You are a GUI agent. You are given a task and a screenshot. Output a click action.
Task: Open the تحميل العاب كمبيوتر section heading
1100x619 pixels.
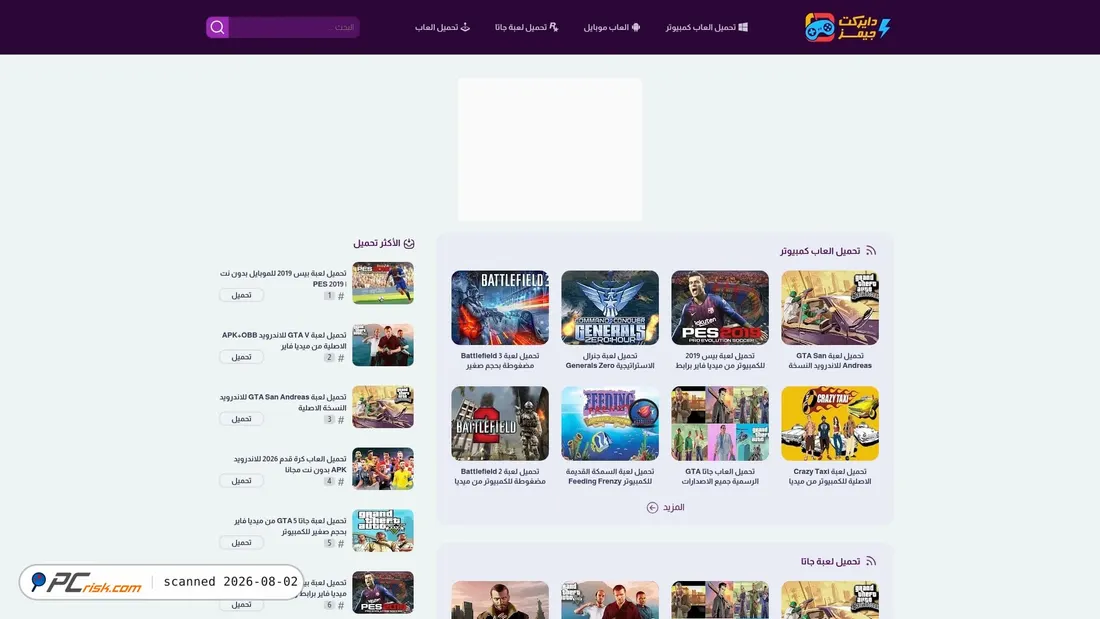tap(820, 251)
